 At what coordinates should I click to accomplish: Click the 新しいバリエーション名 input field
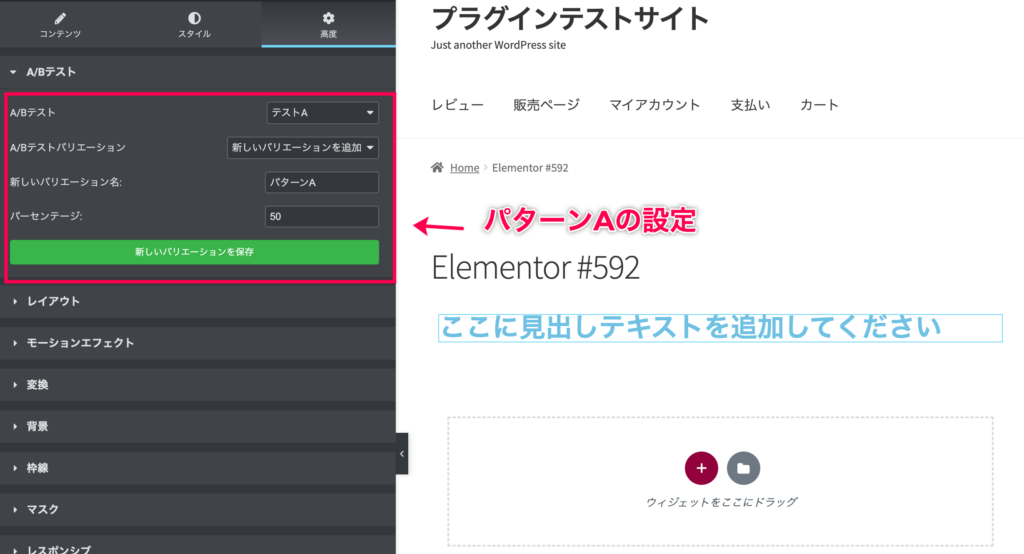322,182
